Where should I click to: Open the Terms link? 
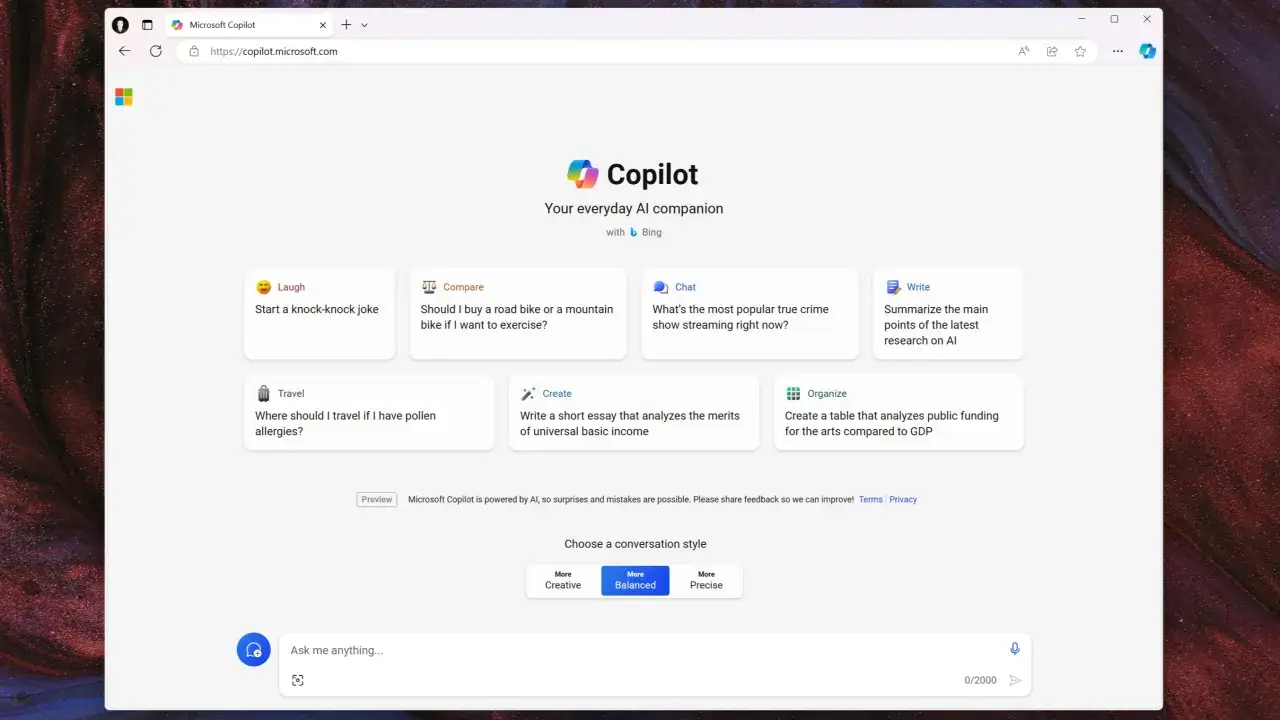point(870,499)
